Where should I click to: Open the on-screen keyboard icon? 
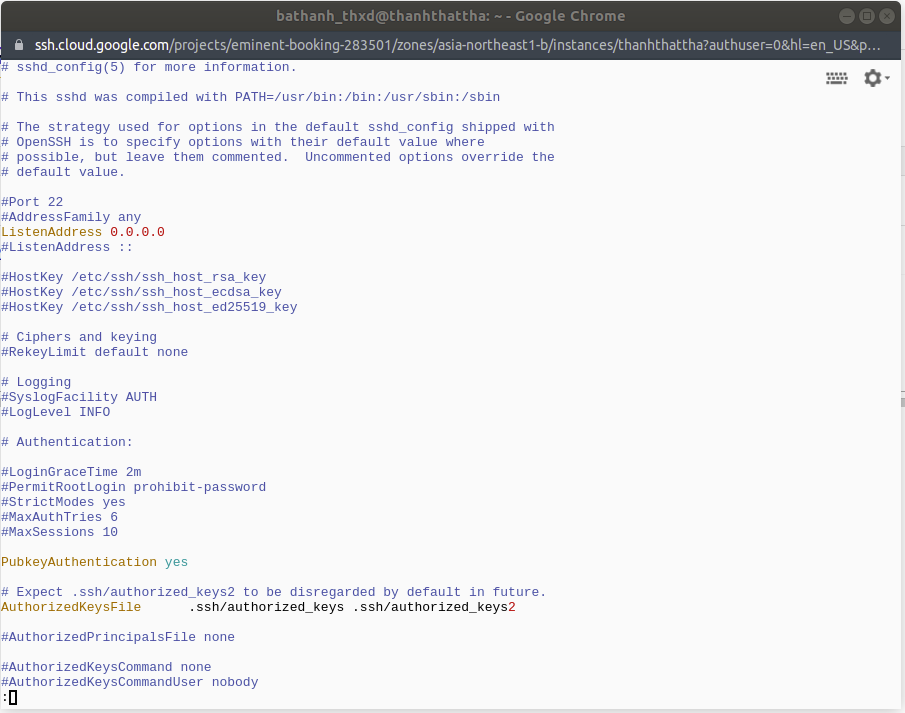pyautogui.click(x=836, y=79)
